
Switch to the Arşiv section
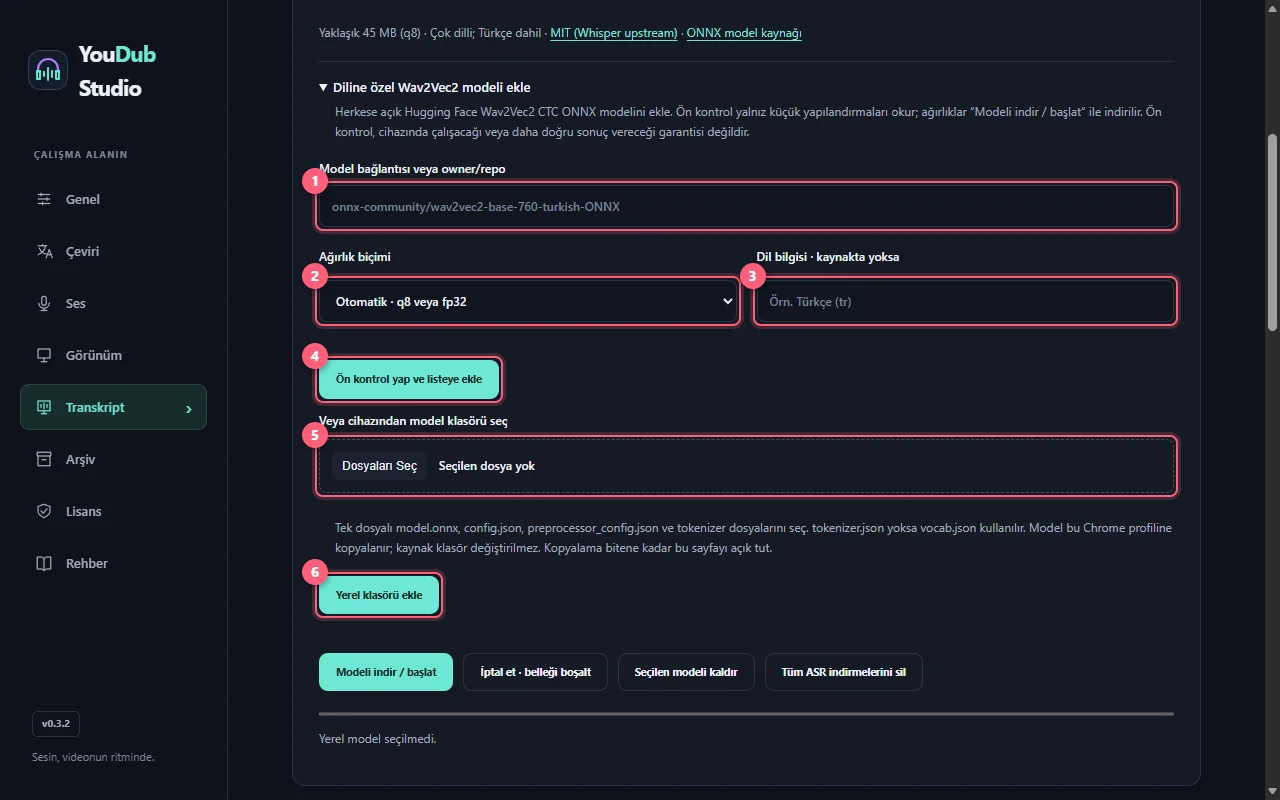[x=113, y=459]
